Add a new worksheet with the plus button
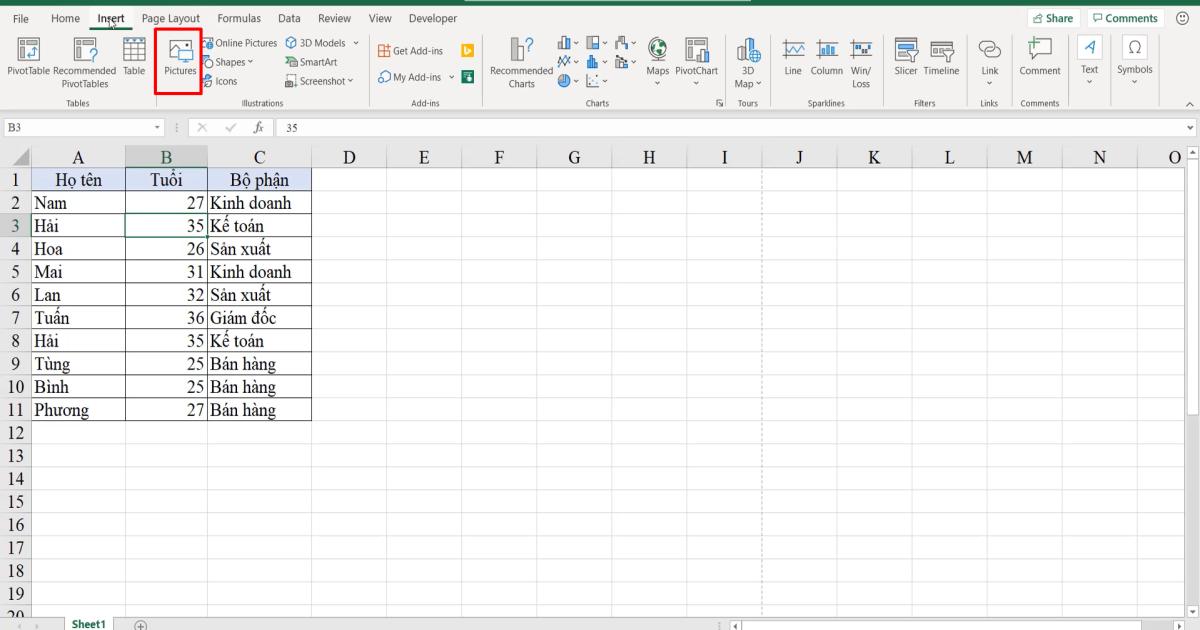 coord(141,623)
